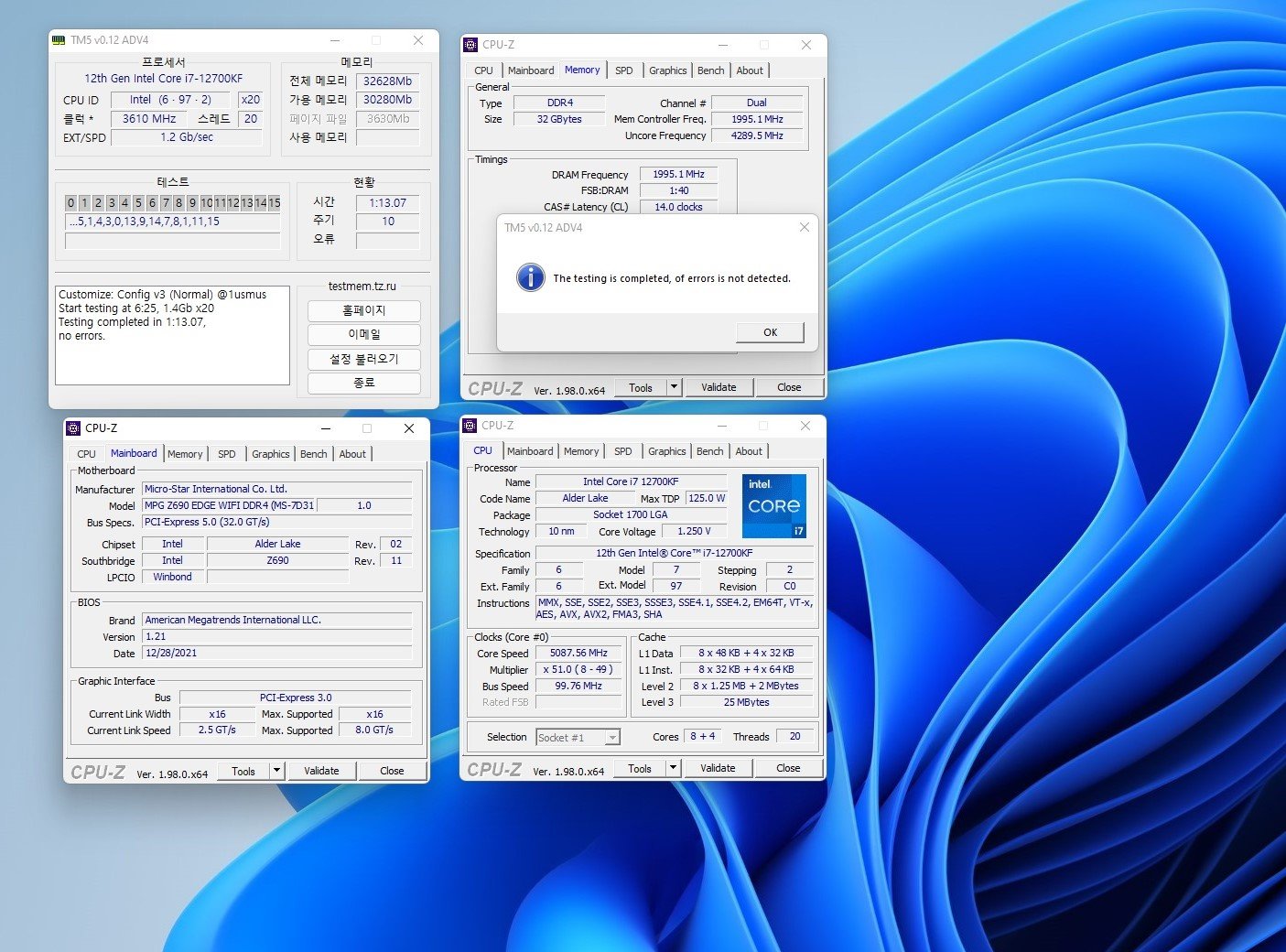
Task: Click OK in the TM5 completion dialog
Action: (770, 332)
